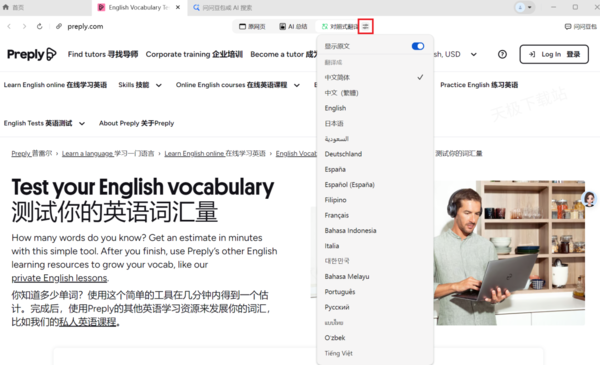The width and height of the screenshot is (600, 365).
Task: Select Bahasa Indonesia language option
Action: [375, 230]
